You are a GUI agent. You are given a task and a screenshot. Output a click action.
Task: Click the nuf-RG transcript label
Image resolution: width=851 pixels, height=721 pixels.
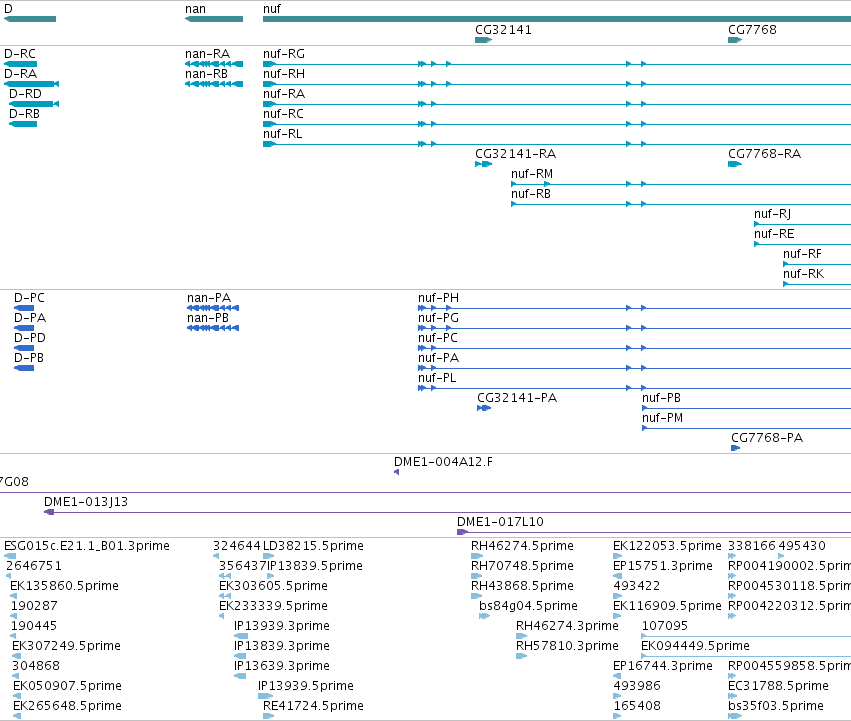[284, 54]
